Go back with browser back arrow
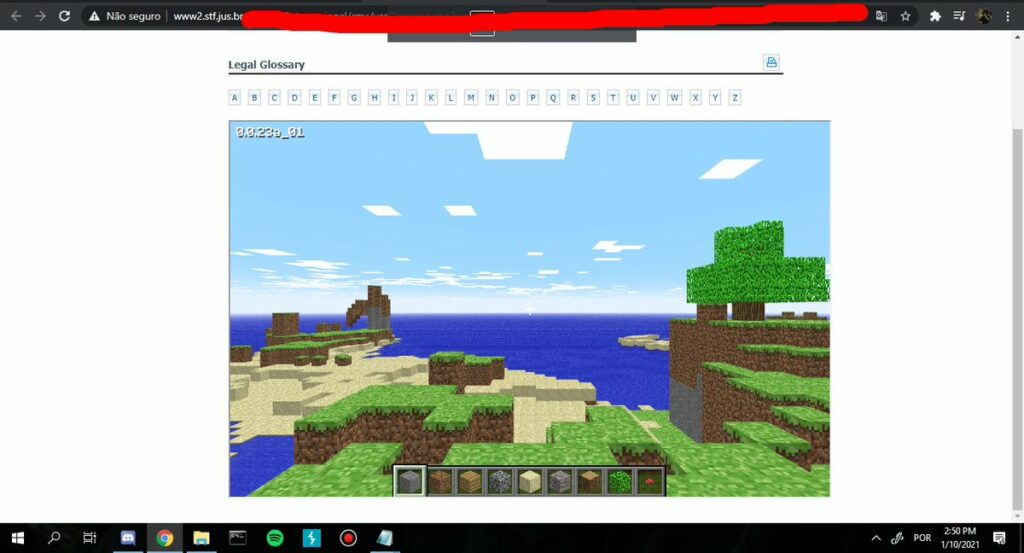The width and height of the screenshot is (1024, 553). 16,16
